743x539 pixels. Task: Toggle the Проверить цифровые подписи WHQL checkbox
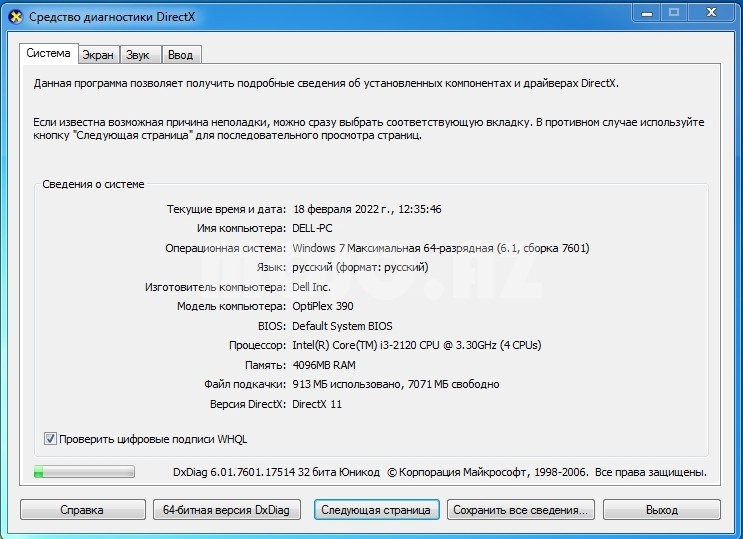51,439
